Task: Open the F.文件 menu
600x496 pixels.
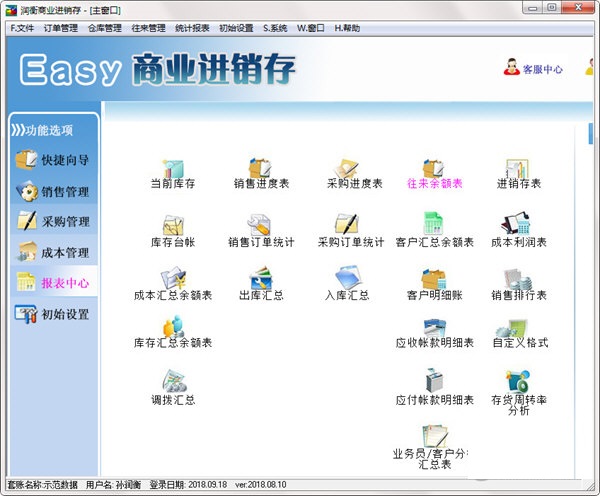Action: pyautogui.click(x=22, y=28)
